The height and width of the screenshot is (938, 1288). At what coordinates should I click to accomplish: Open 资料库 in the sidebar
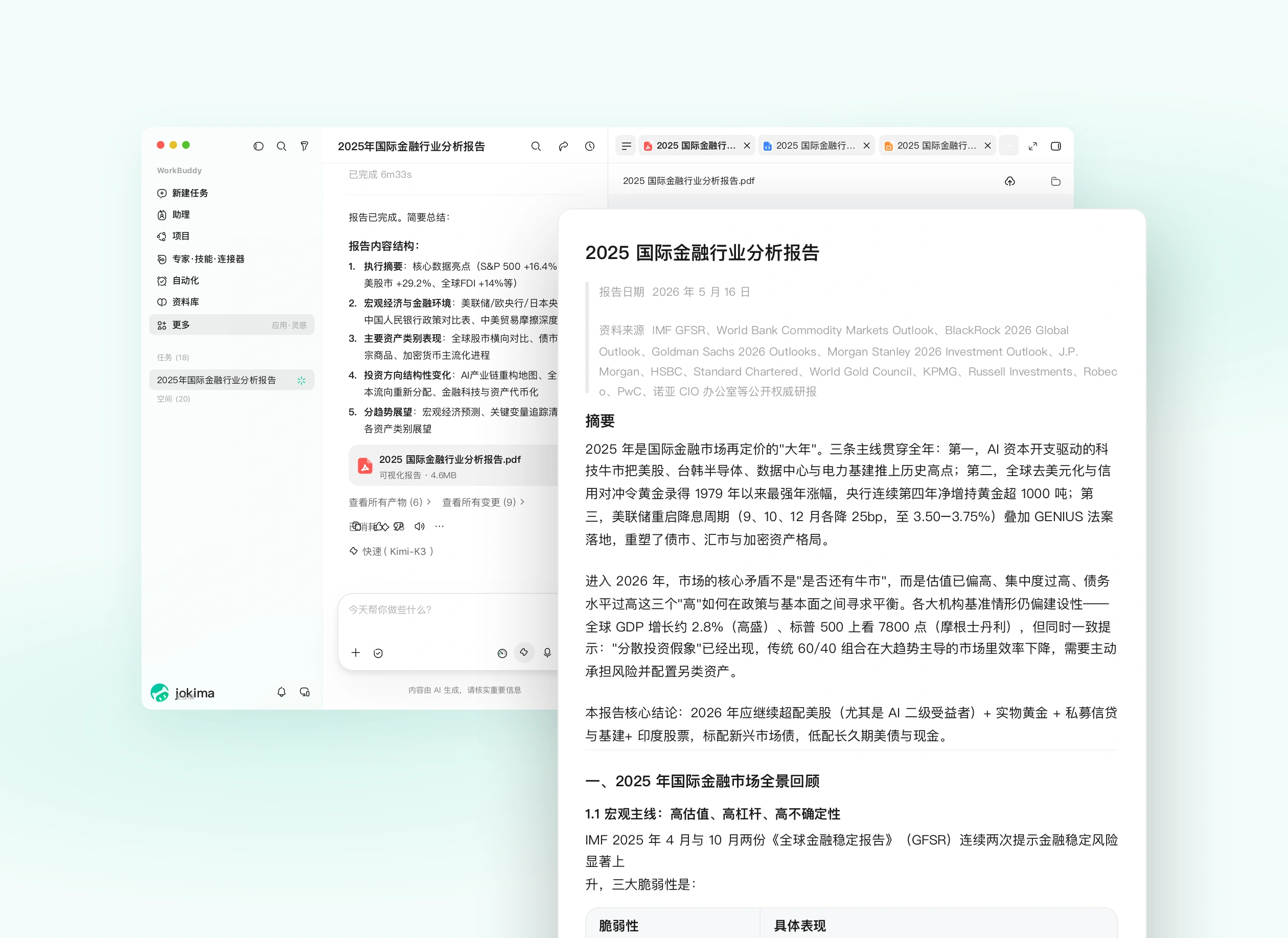tap(232, 302)
